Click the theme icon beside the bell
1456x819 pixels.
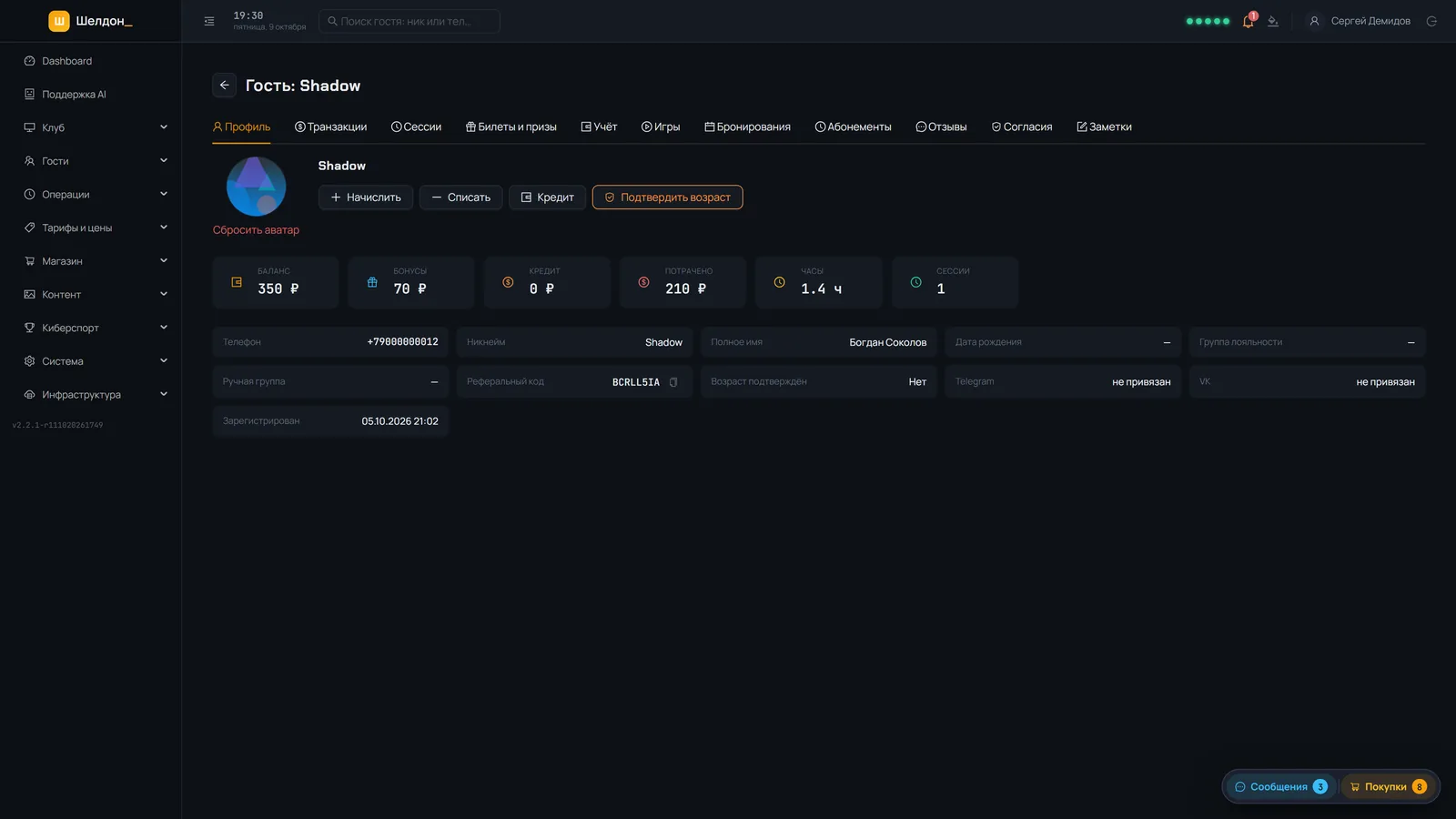[x=1273, y=21]
